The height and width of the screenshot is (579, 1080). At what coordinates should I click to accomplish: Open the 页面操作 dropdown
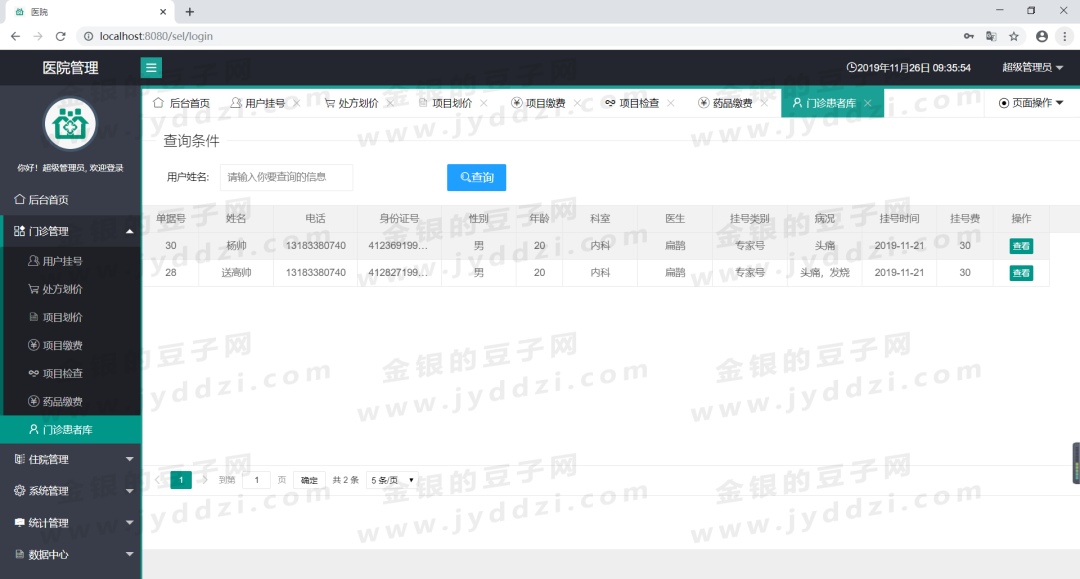1031,103
